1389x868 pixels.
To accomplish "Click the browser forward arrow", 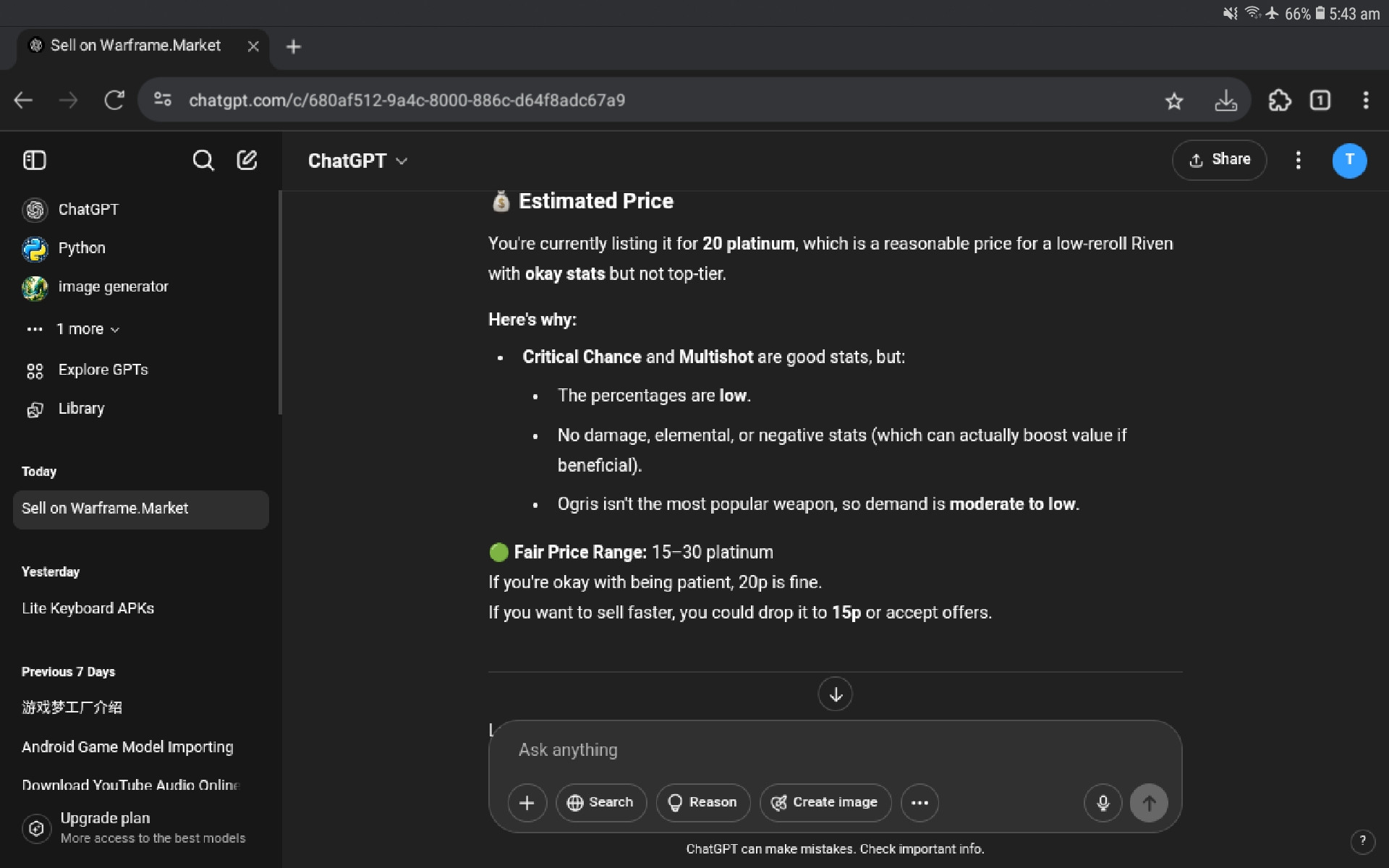I will coord(69,101).
